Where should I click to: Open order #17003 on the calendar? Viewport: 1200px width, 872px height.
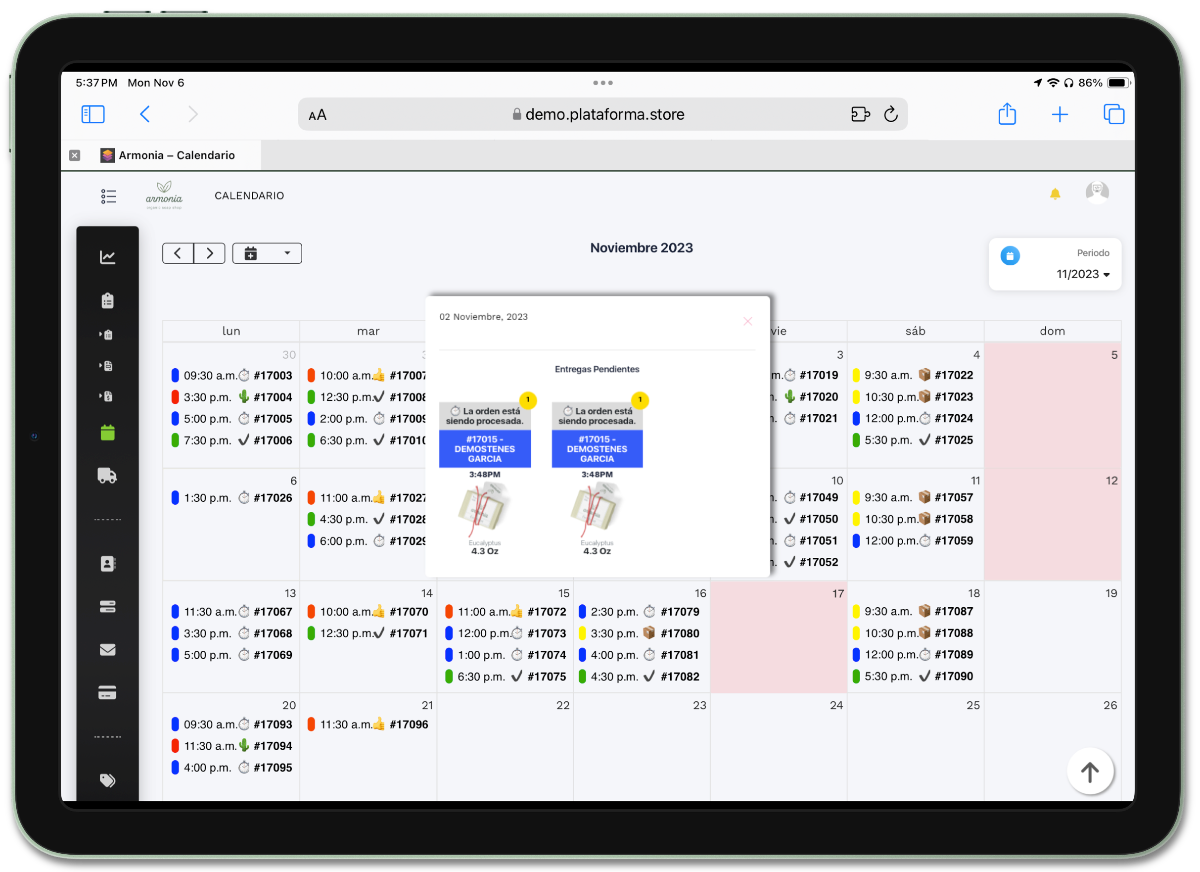point(272,376)
